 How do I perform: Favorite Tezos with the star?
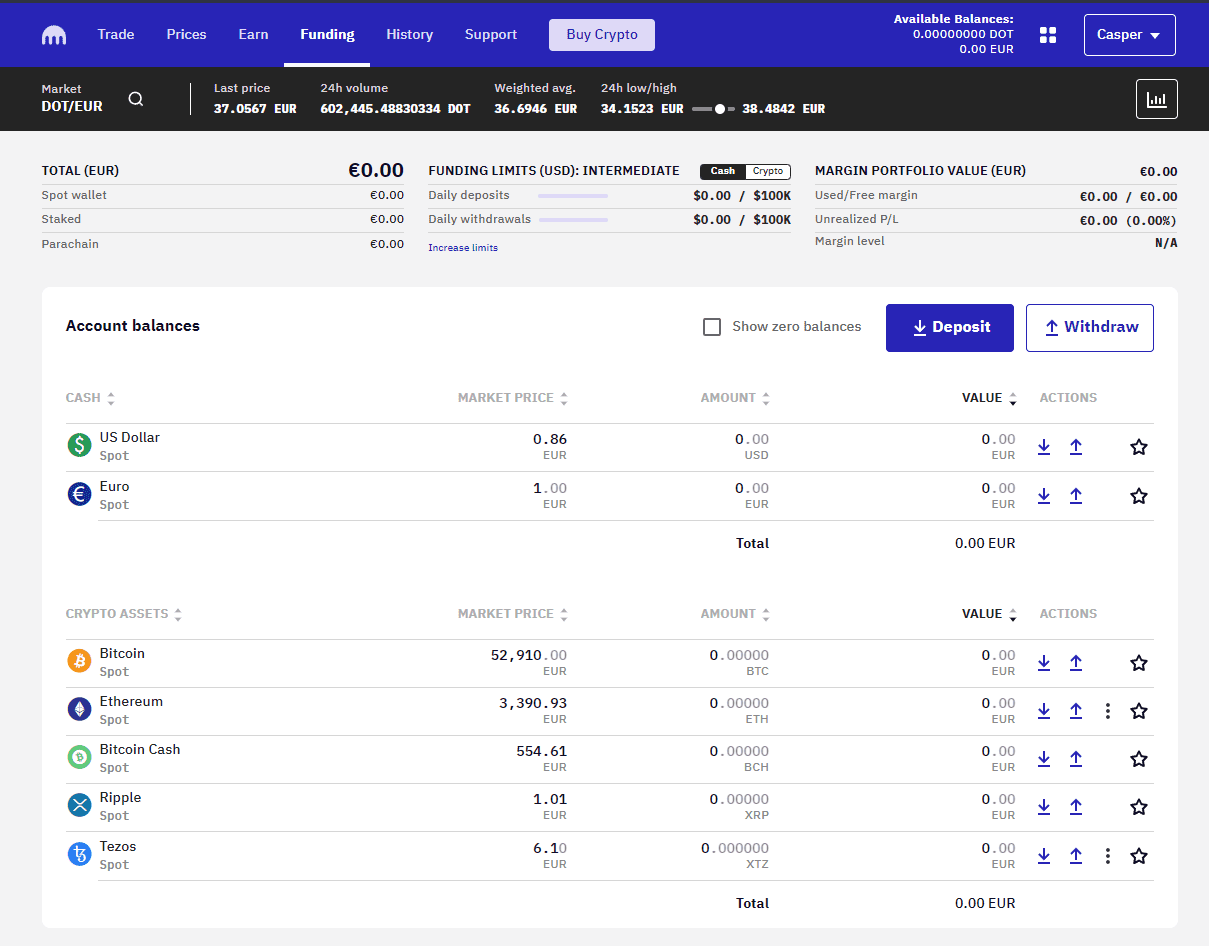[x=1138, y=856]
